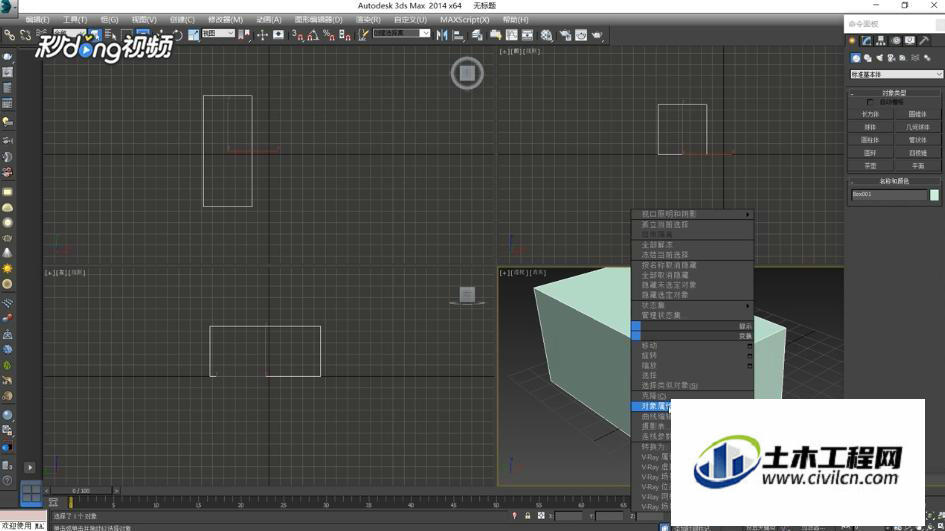Switch to the Utilities hammer tab

pyautogui.click(x=925, y=40)
